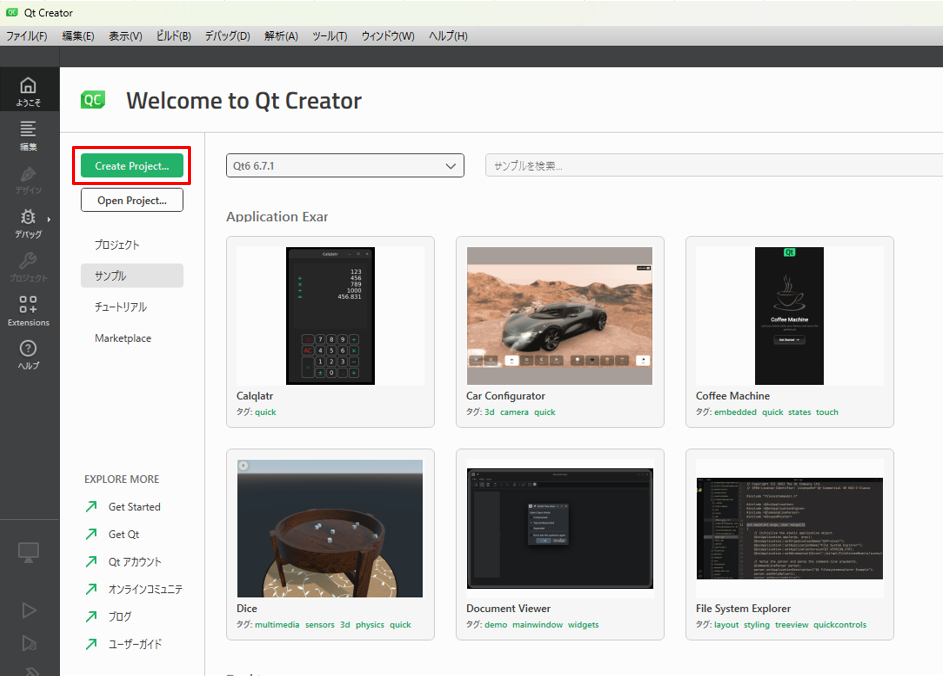The image size is (943, 676).
Task: Open the デバッグ (Debug) mode icon
Action: (28, 222)
